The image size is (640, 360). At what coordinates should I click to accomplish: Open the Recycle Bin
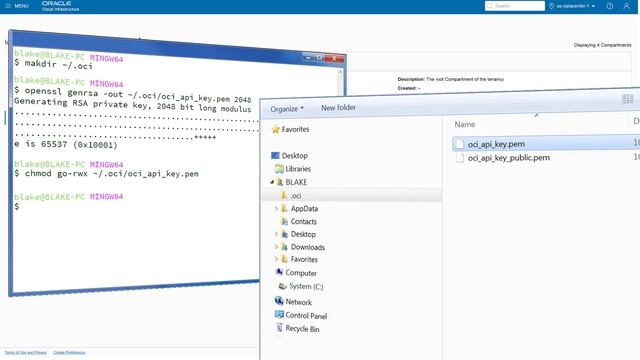pos(298,329)
